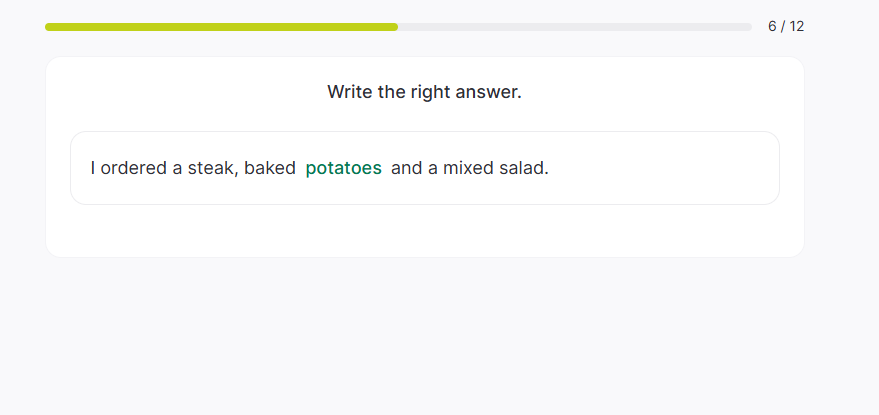Image resolution: width=879 pixels, height=415 pixels.
Task: Click the tip of the green progress fill
Action: pyautogui.click(x=395, y=27)
